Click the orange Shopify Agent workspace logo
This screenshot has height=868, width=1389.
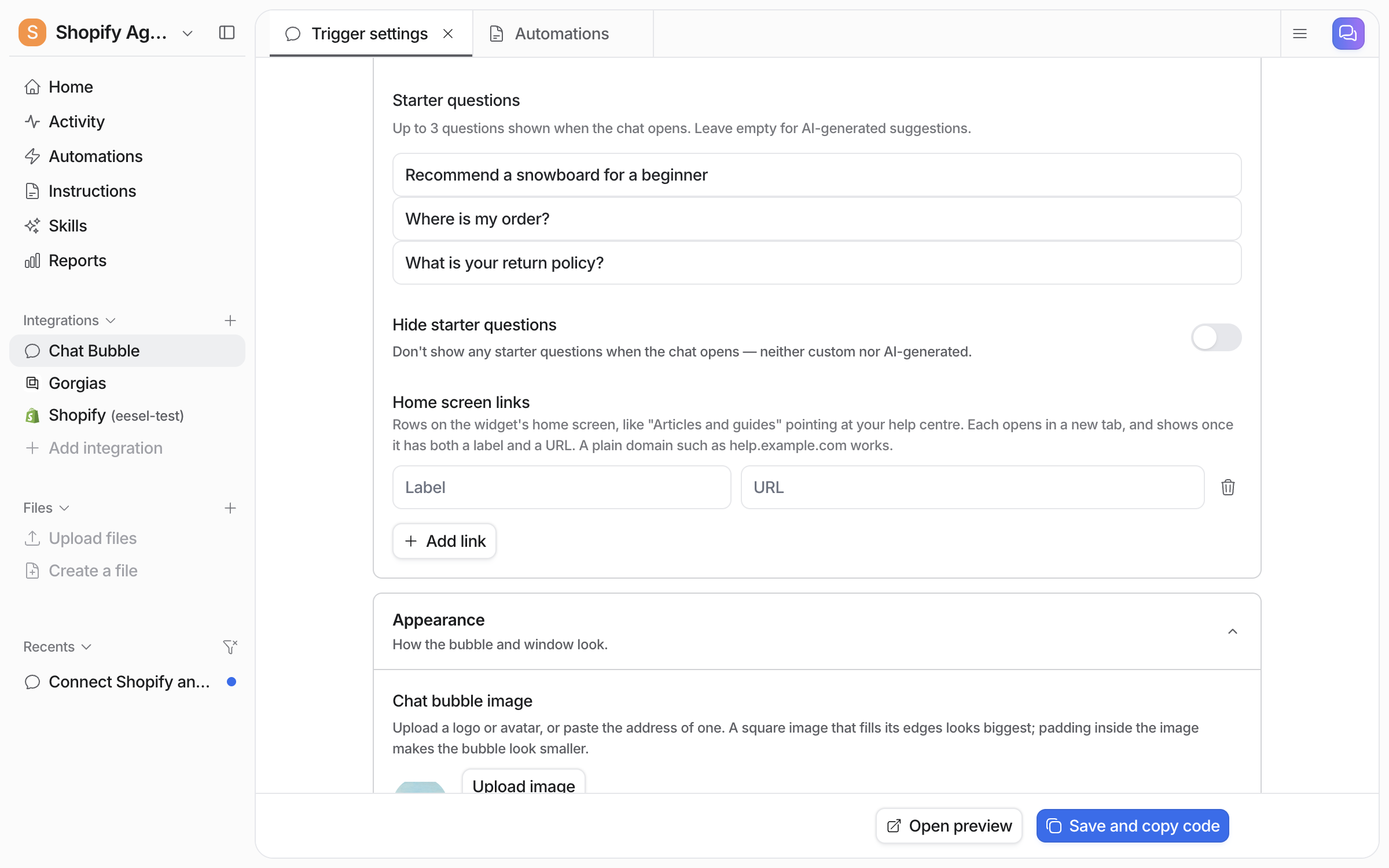point(32,32)
